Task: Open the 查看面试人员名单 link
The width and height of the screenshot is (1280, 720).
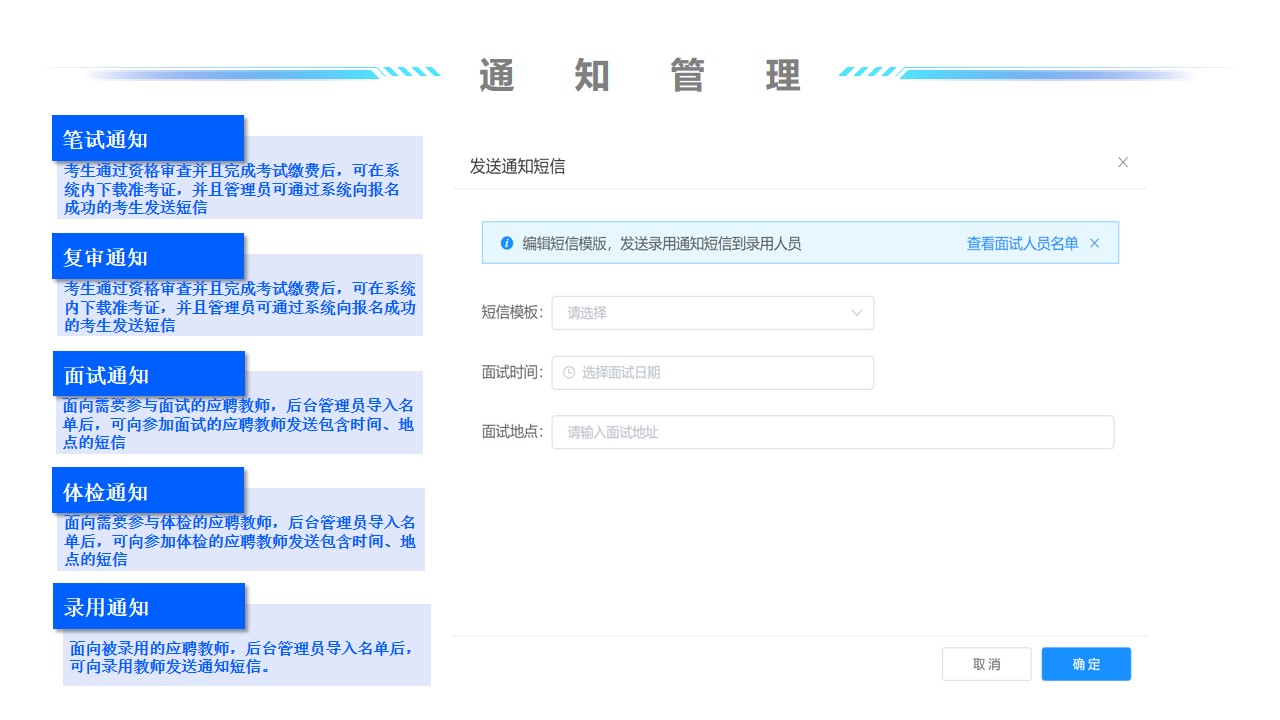Action: click(x=1022, y=243)
